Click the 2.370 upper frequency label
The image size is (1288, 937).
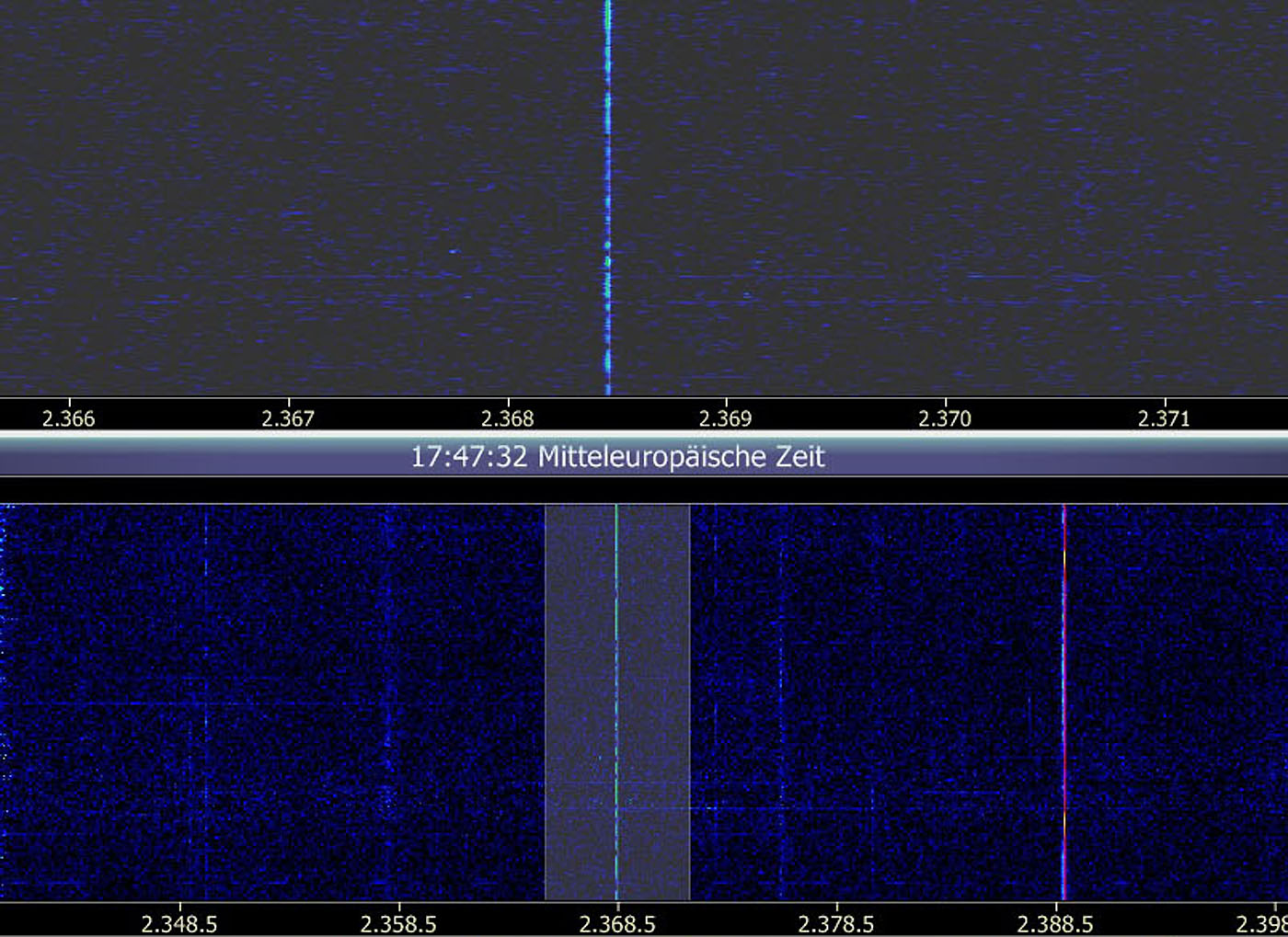tap(945, 418)
